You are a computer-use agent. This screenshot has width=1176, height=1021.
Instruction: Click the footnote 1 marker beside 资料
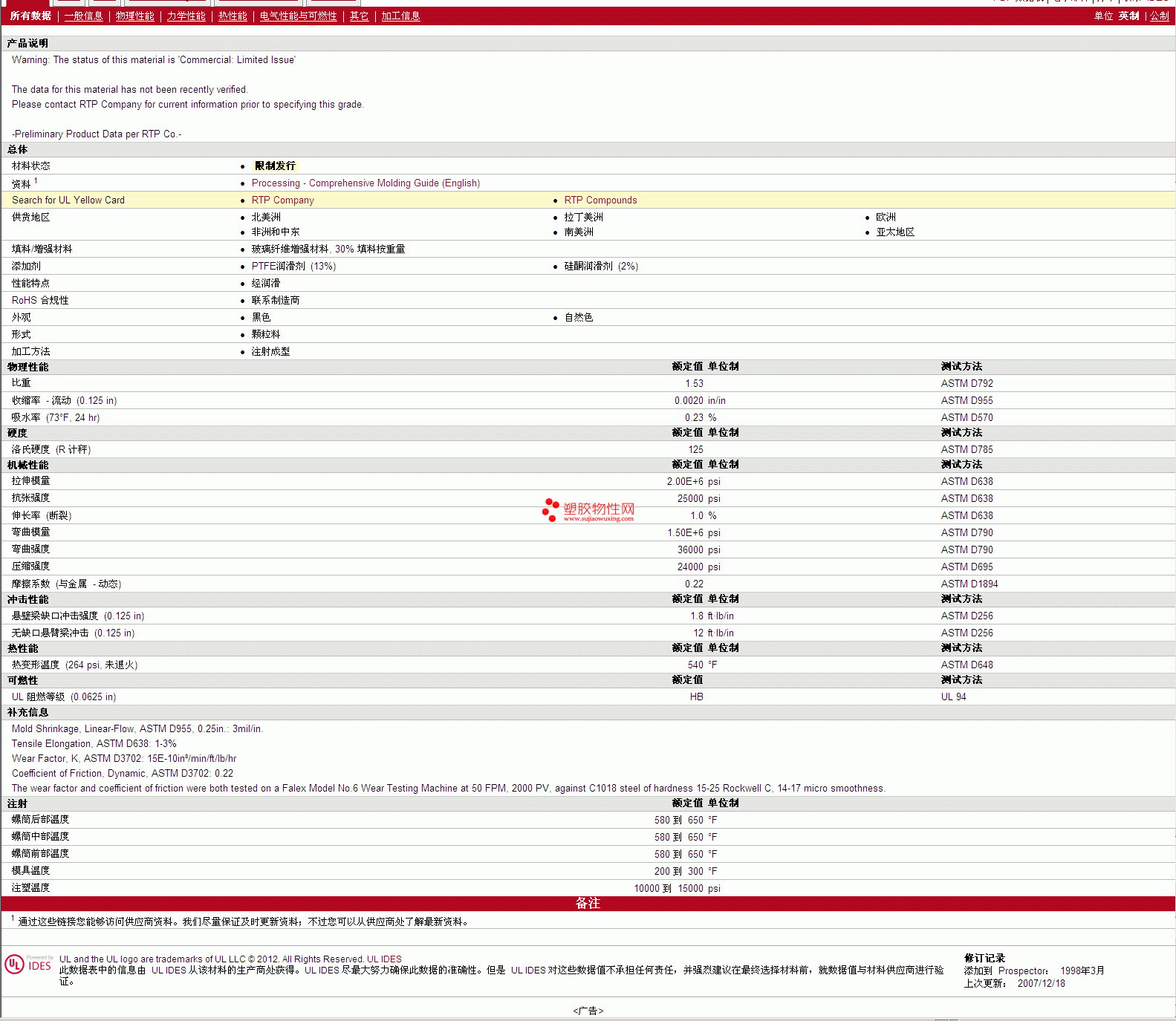pos(36,180)
